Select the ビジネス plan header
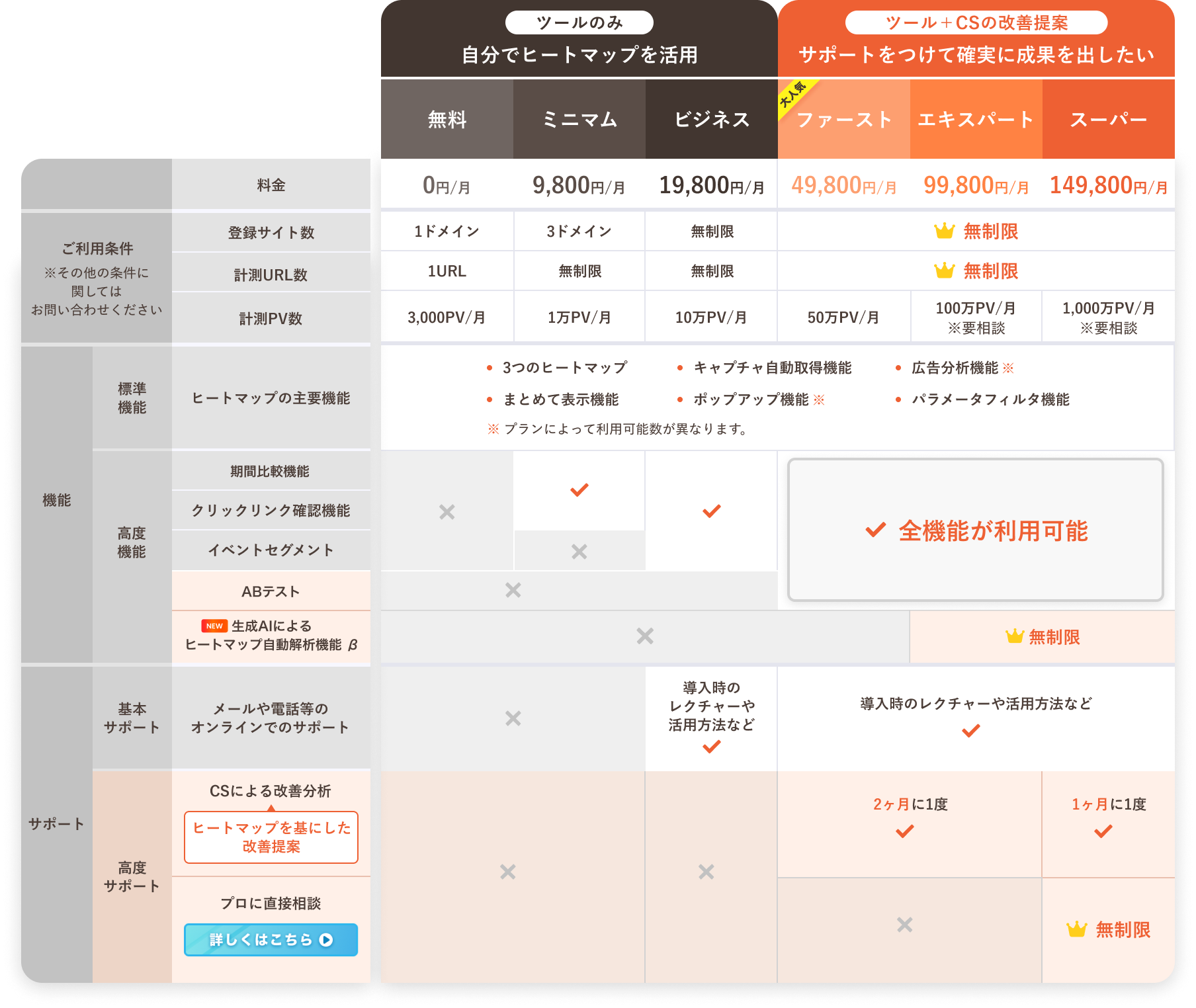The image size is (1196, 1008). (x=712, y=119)
